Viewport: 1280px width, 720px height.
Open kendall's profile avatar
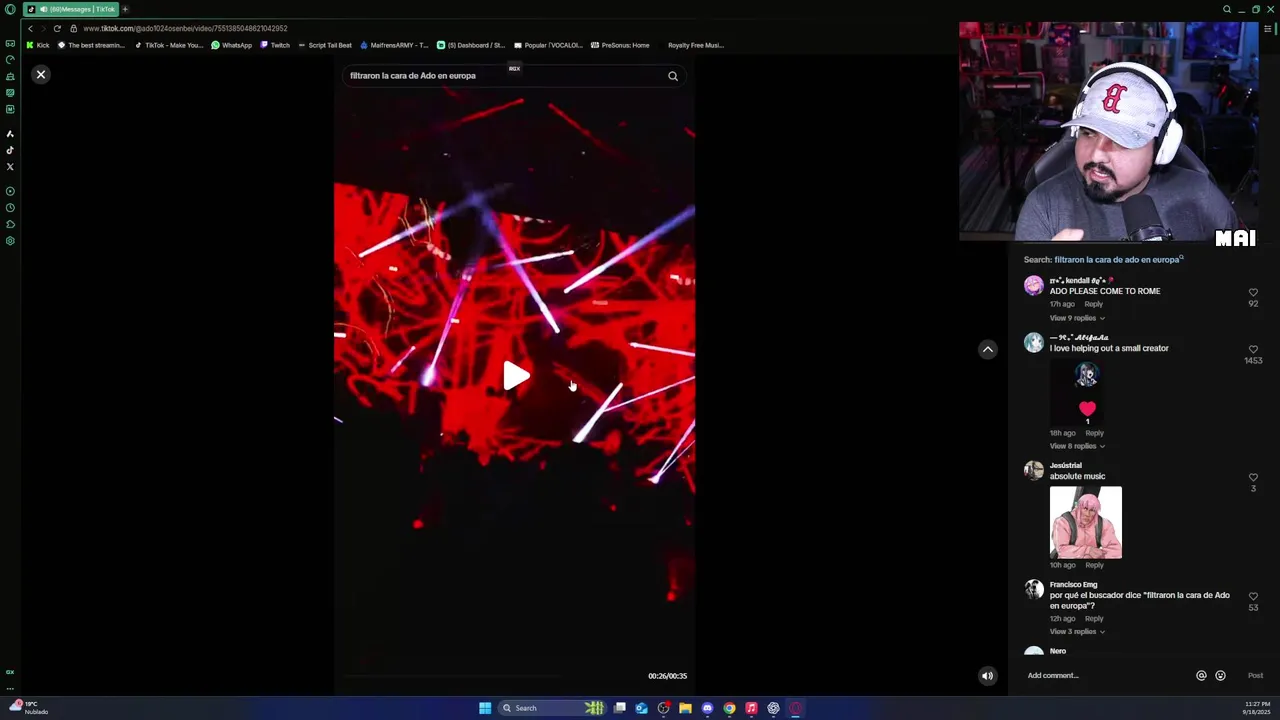pos(1033,286)
